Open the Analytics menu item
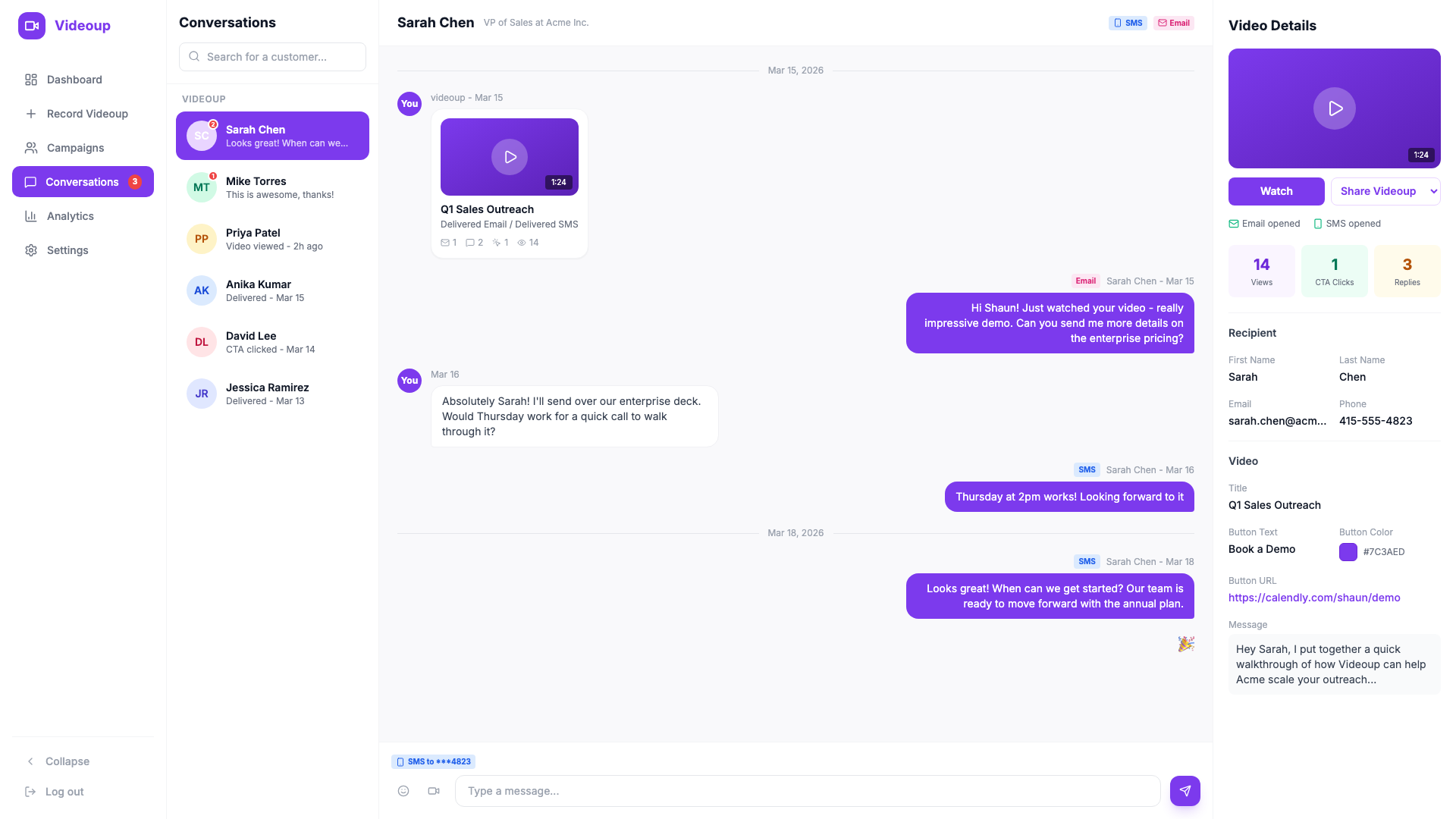Screen dimensions: 1456x819 pos(70,216)
